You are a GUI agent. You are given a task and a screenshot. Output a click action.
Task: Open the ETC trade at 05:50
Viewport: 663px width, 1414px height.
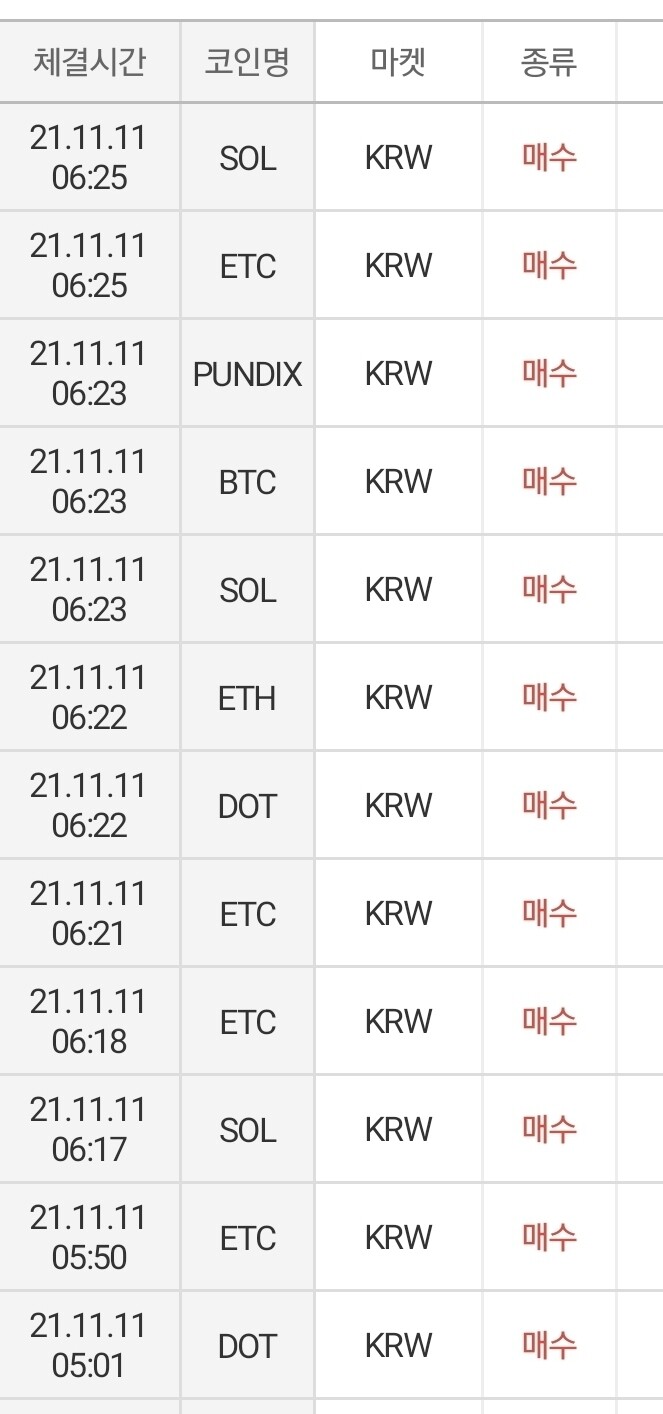(x=246, y=1237)
